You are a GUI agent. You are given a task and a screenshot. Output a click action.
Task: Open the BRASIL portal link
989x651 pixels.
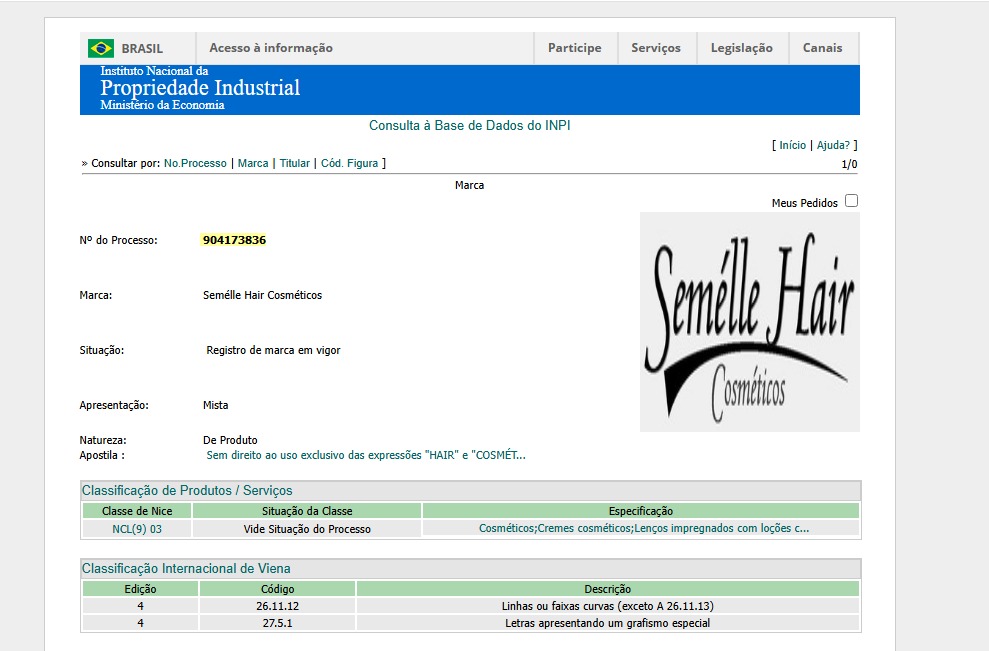[x=142, y=49]
